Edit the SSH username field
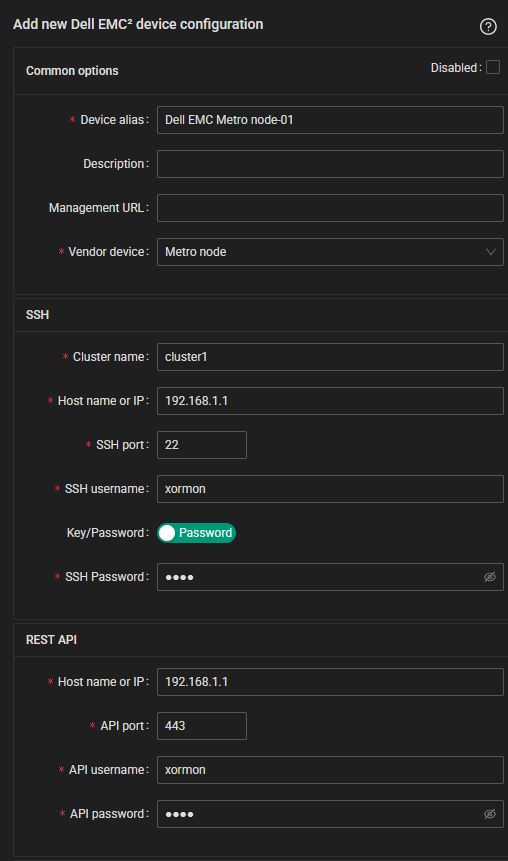 330,489
